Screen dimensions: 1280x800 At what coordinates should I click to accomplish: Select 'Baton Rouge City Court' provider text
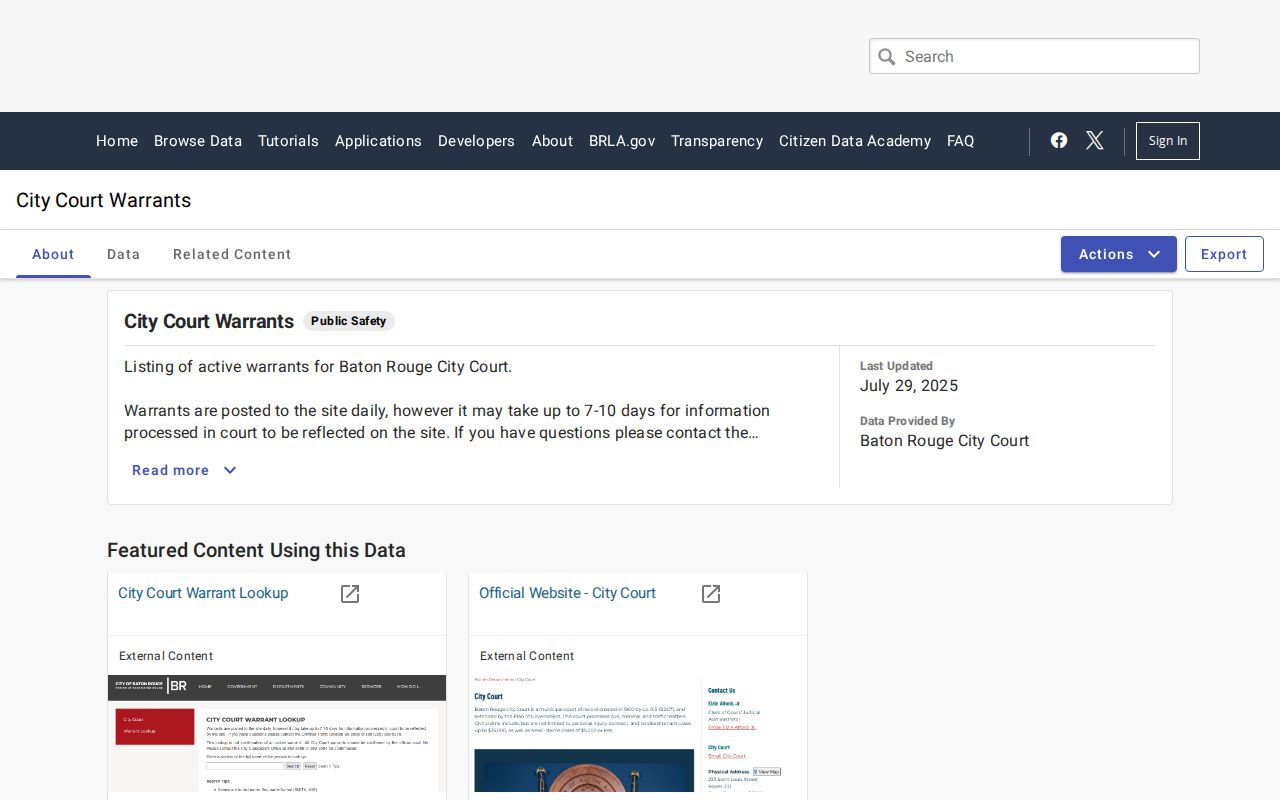click(x=944, y=441)
